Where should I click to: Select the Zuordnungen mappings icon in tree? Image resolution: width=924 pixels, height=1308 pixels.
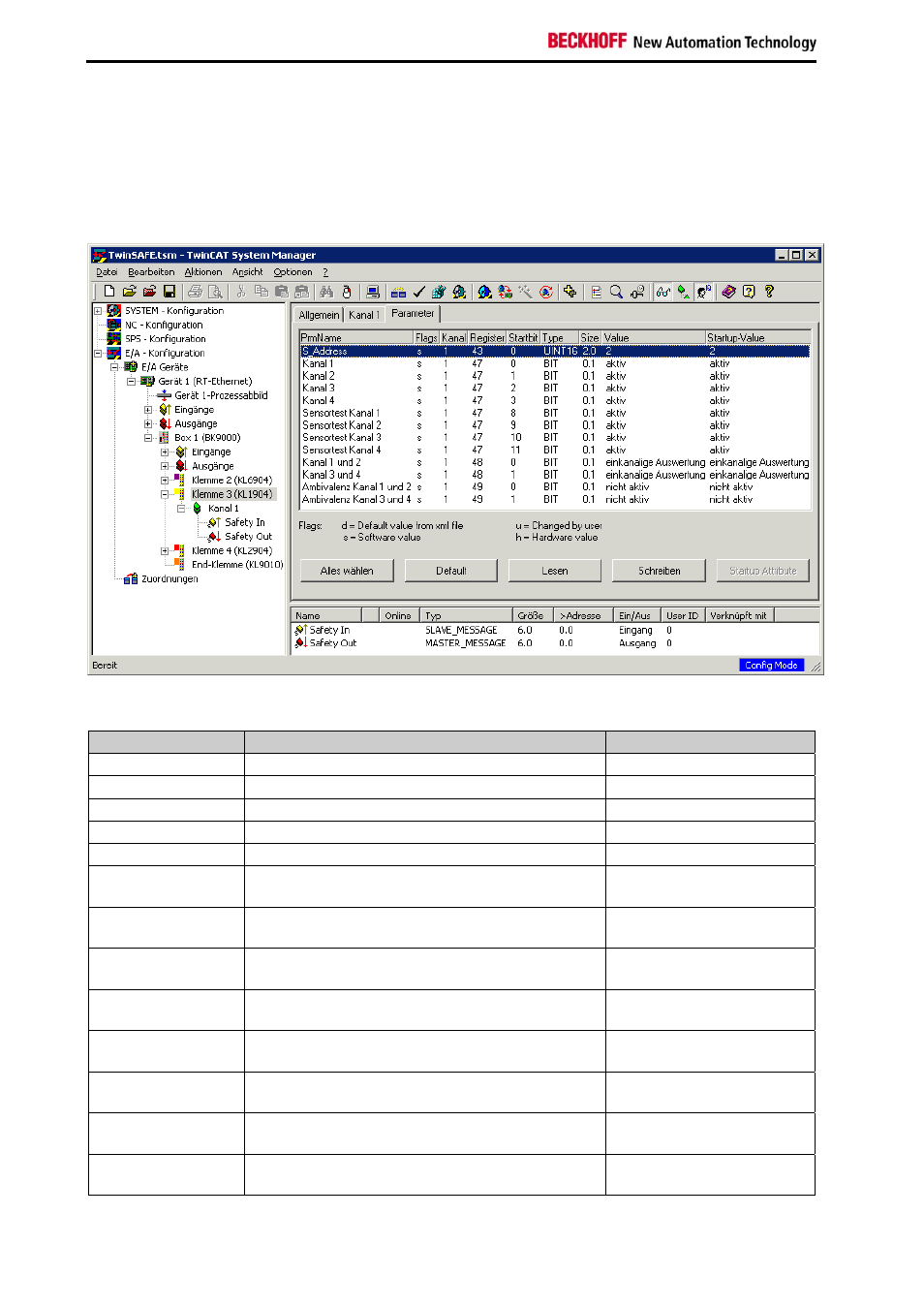point(131,579)
